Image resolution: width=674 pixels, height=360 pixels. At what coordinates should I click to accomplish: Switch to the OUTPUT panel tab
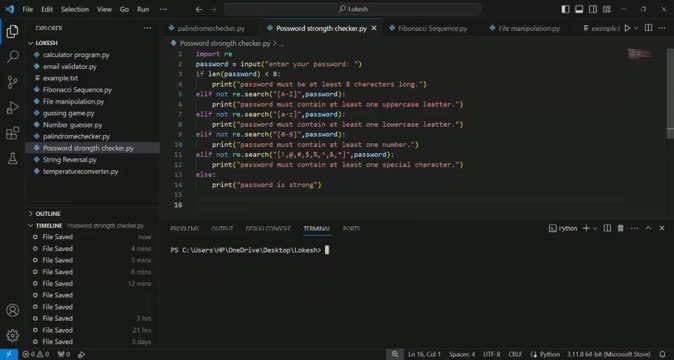tap(222, 229)
